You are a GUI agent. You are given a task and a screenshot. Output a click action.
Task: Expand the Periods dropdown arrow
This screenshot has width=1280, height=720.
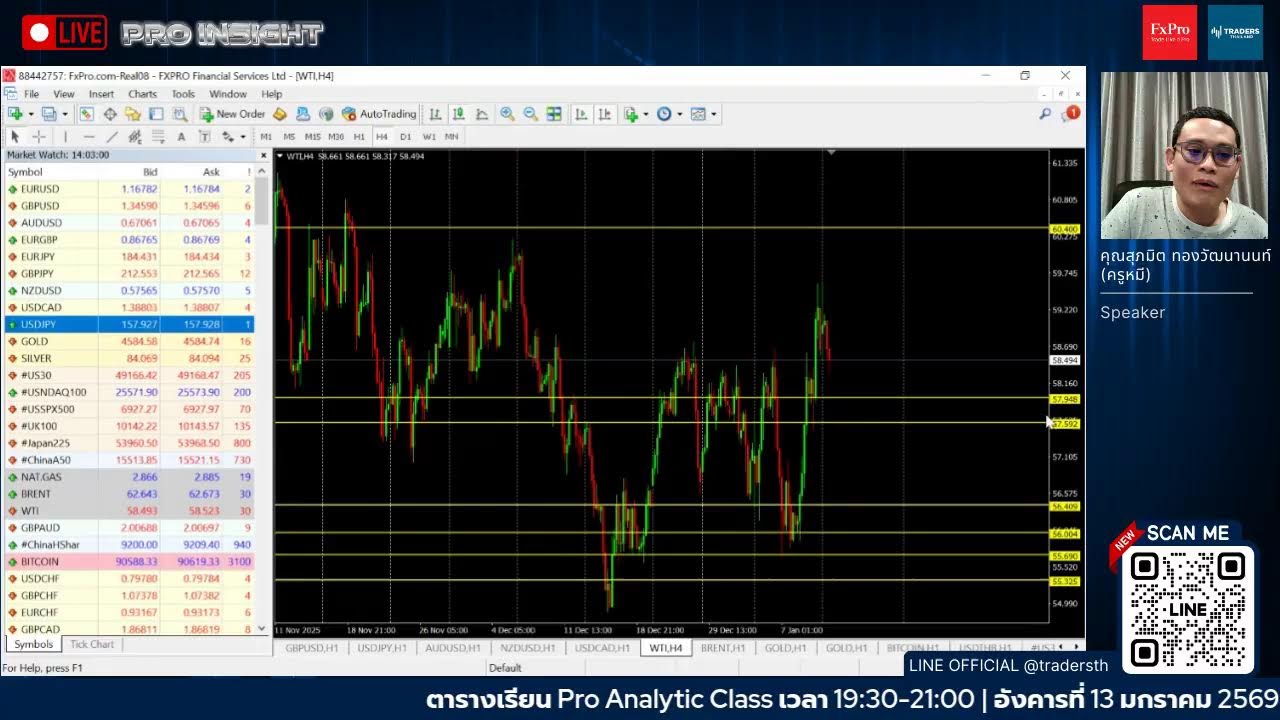(x=679, y=114)
